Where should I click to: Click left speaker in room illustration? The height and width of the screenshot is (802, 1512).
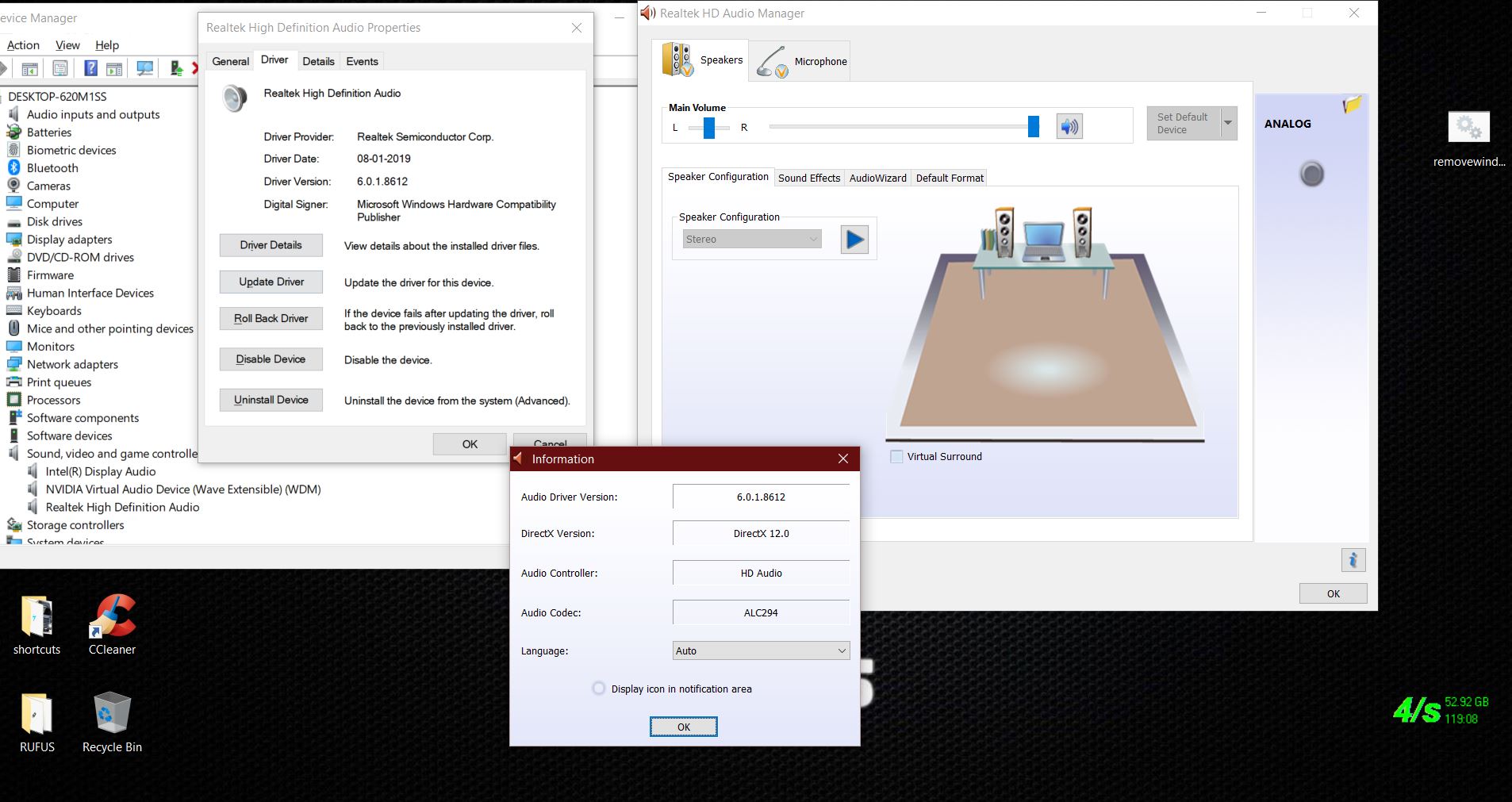coord(1004,231)
